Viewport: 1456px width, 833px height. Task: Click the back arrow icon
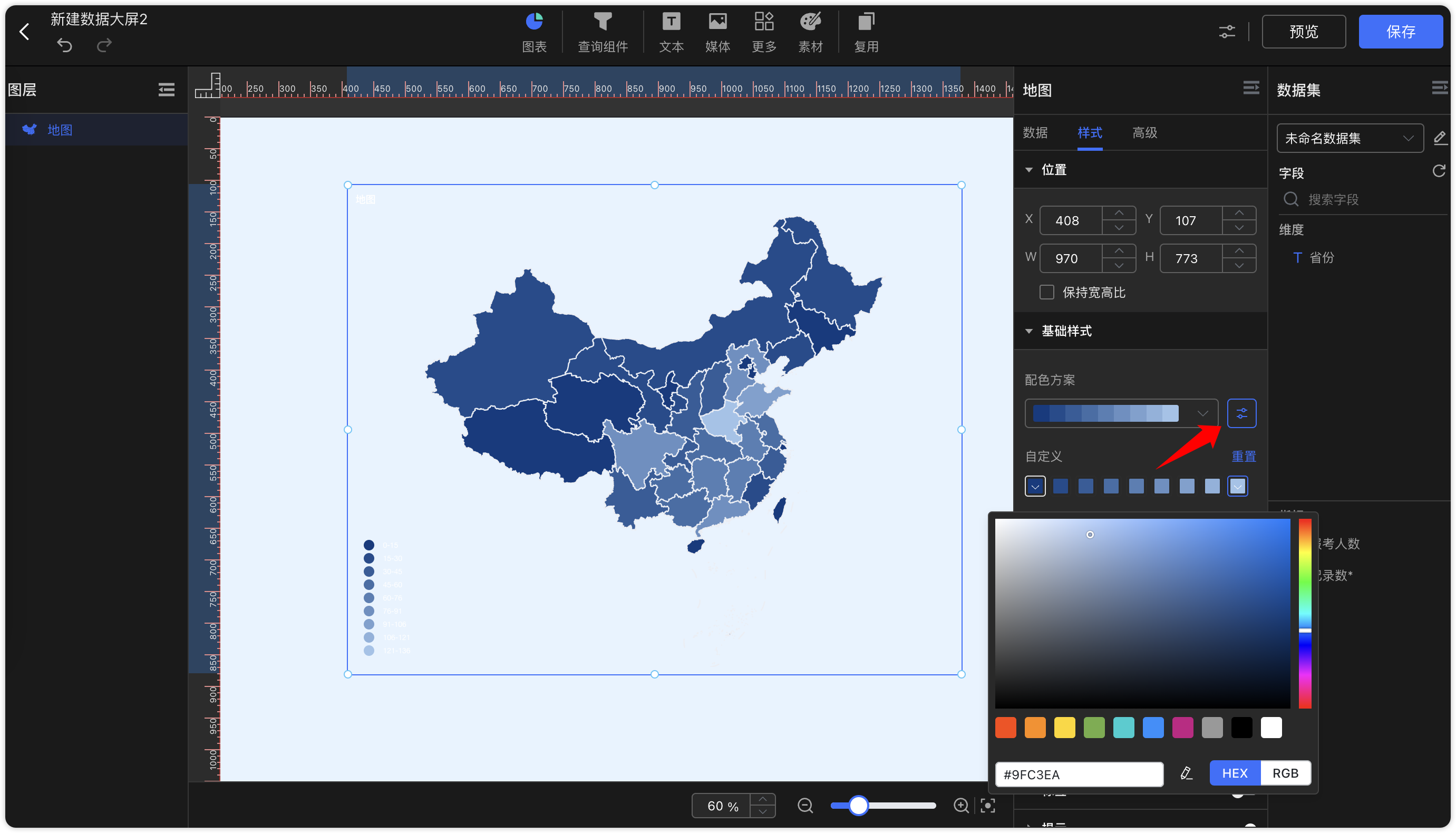pos(24,32)
